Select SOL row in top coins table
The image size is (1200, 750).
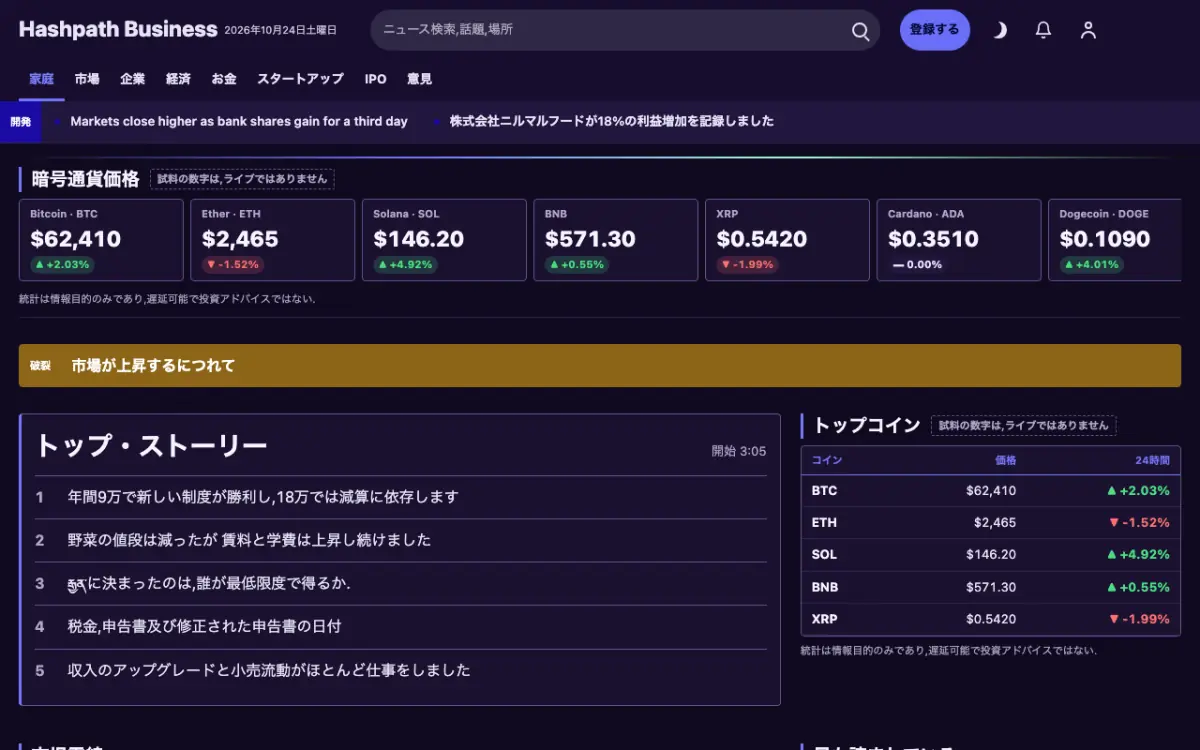tap(991, 554)
